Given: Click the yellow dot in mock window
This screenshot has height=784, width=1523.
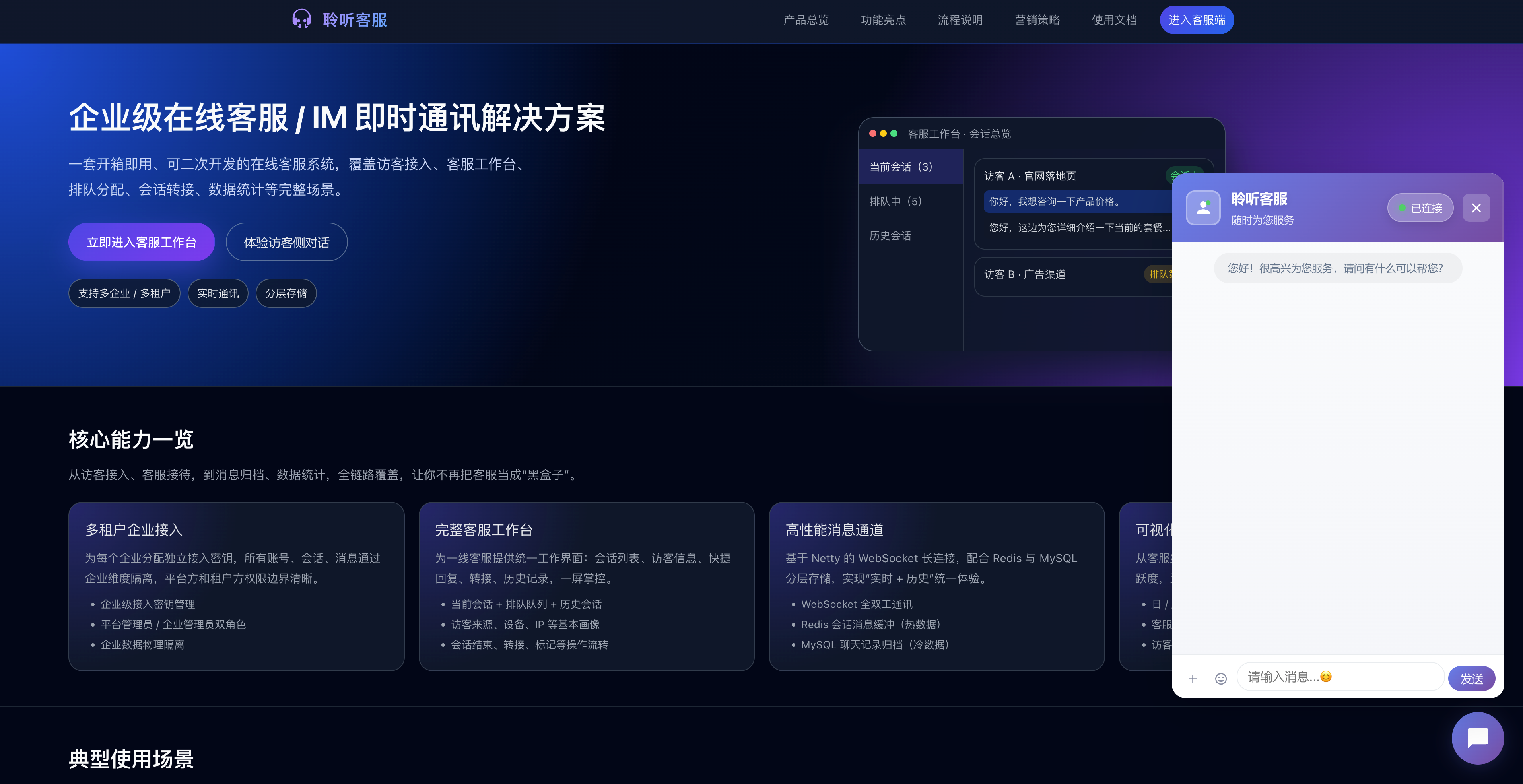Looking at the screenshot, I should pos(883,134).
